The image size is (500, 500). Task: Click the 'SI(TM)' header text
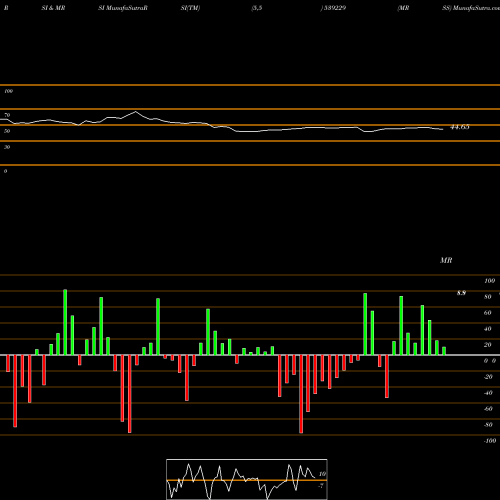point(190,8)
